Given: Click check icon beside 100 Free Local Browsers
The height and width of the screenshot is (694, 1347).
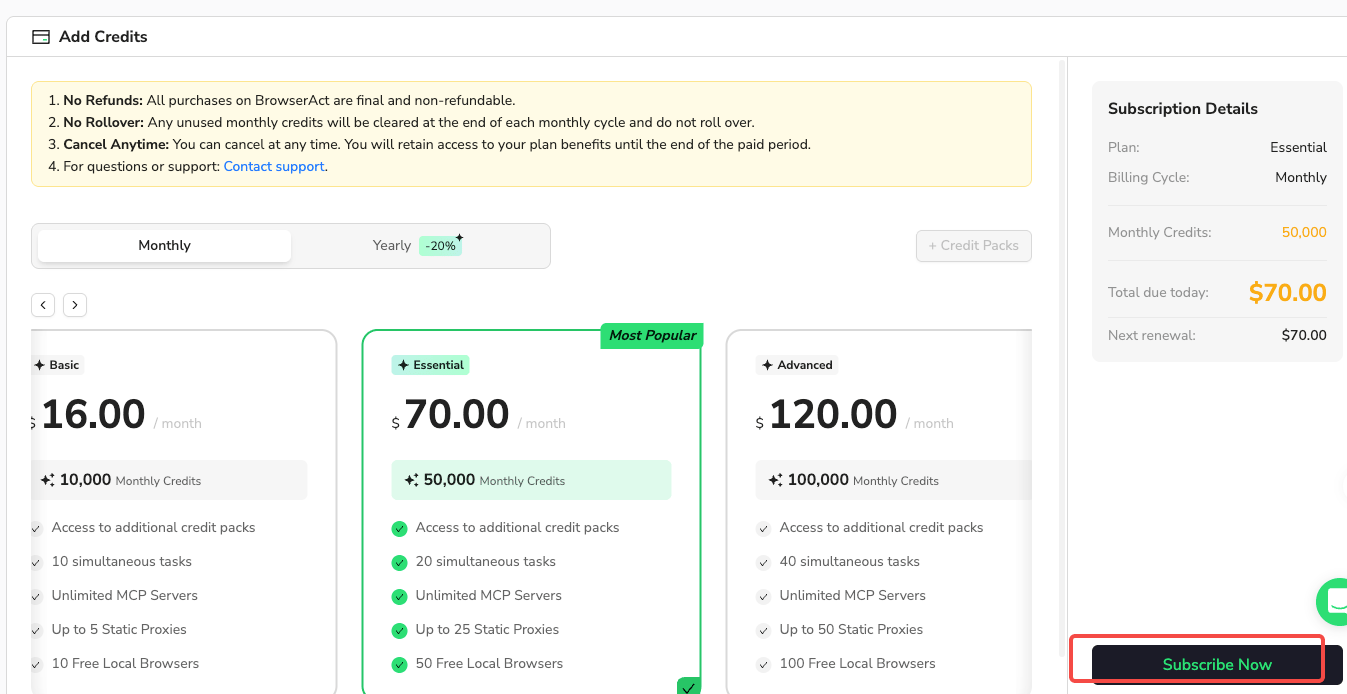Looking at the screenshot, I should pos(764,664).
